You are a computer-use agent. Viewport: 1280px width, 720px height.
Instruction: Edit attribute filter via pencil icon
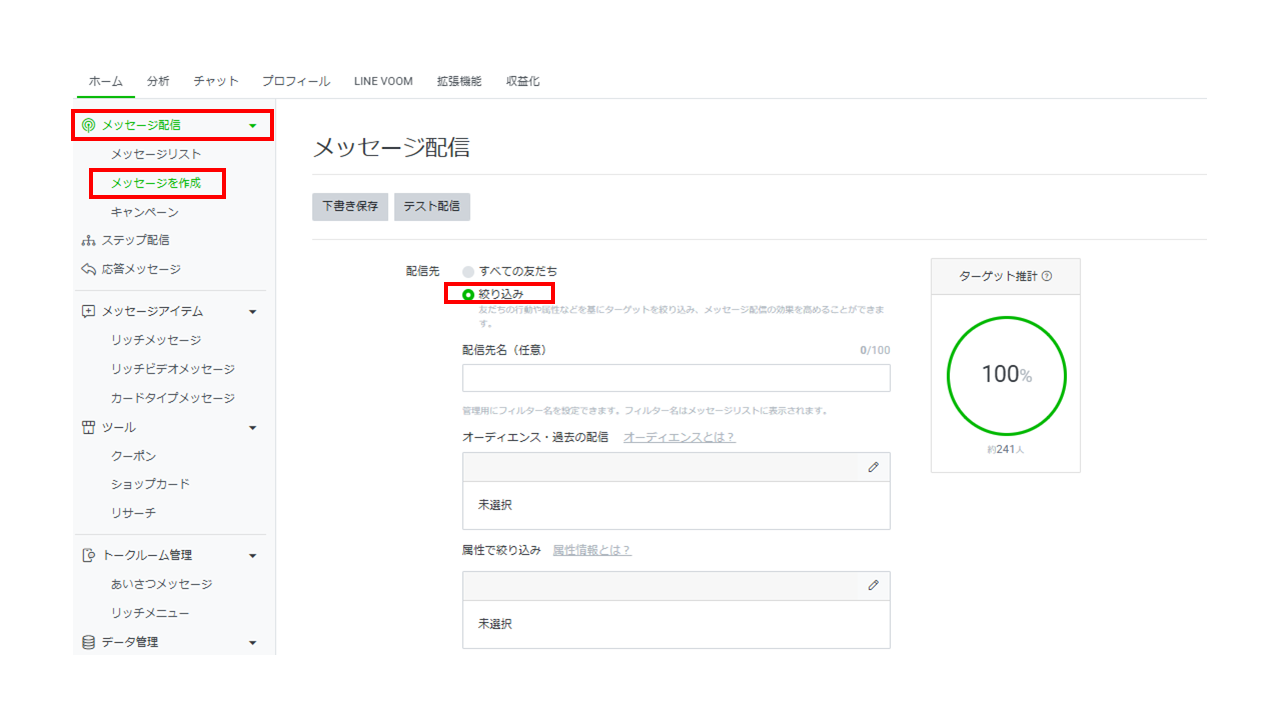click(x=873, y=585)
